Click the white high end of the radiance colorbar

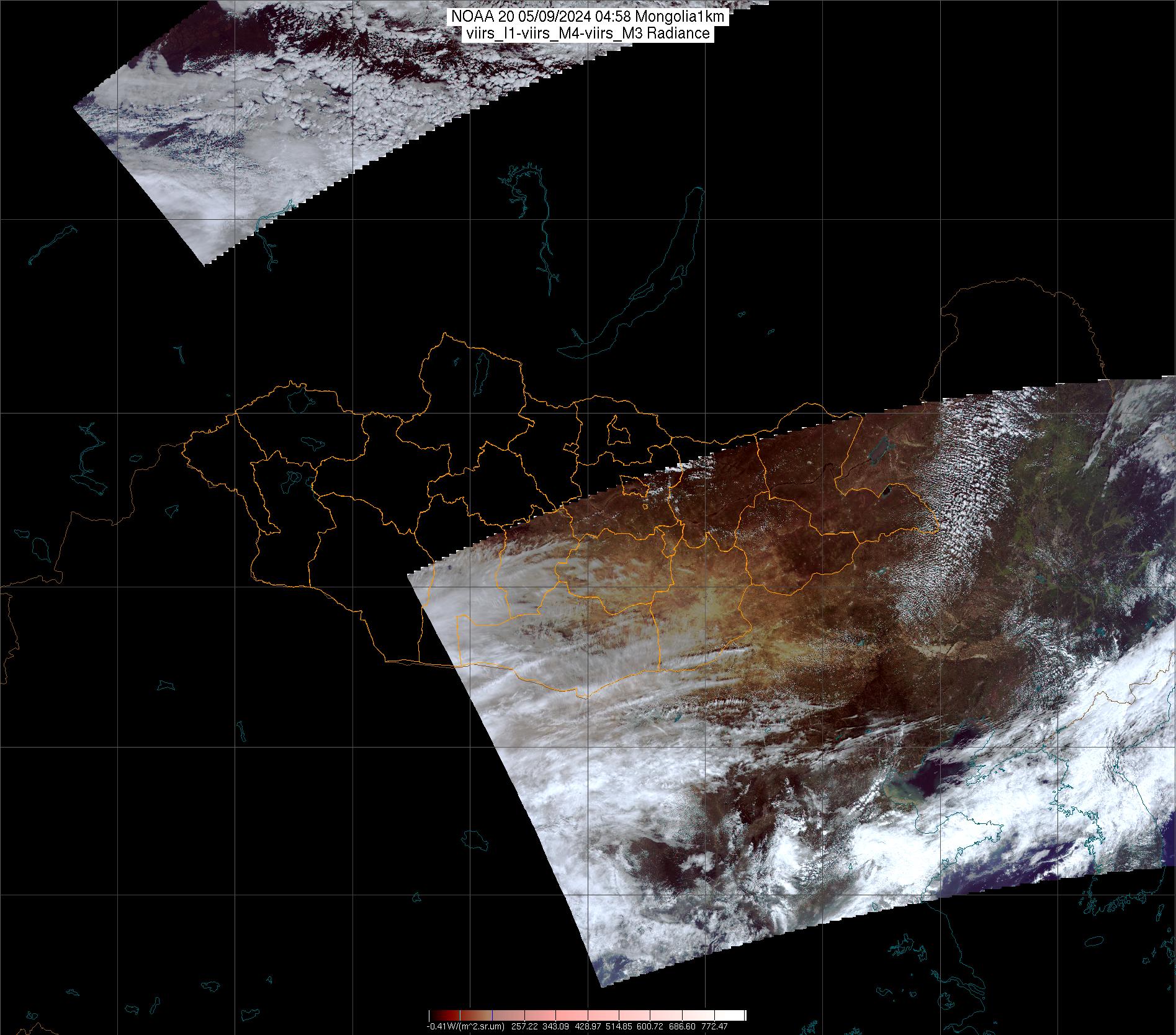(x=729, y=1015)
